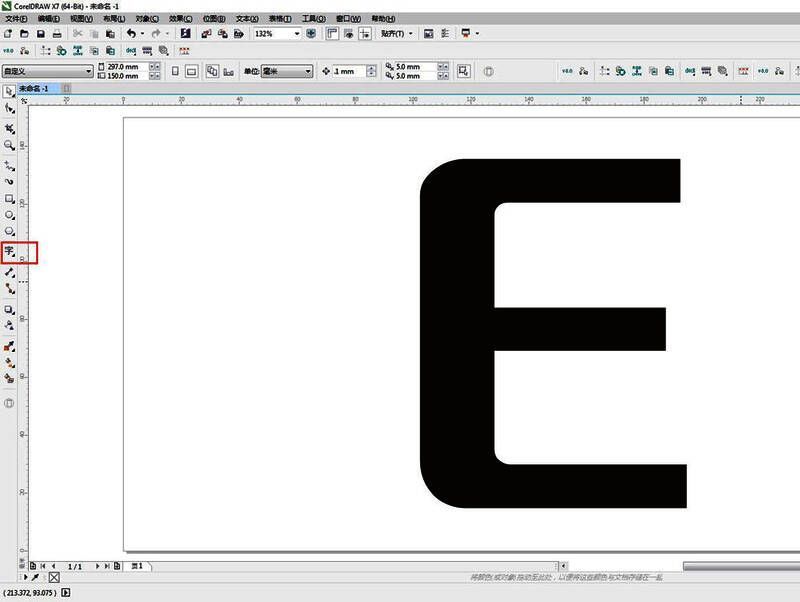Select the Pick tool arrow
The width and height of the screenshot is (800, 602).
(x=10, y=92)
